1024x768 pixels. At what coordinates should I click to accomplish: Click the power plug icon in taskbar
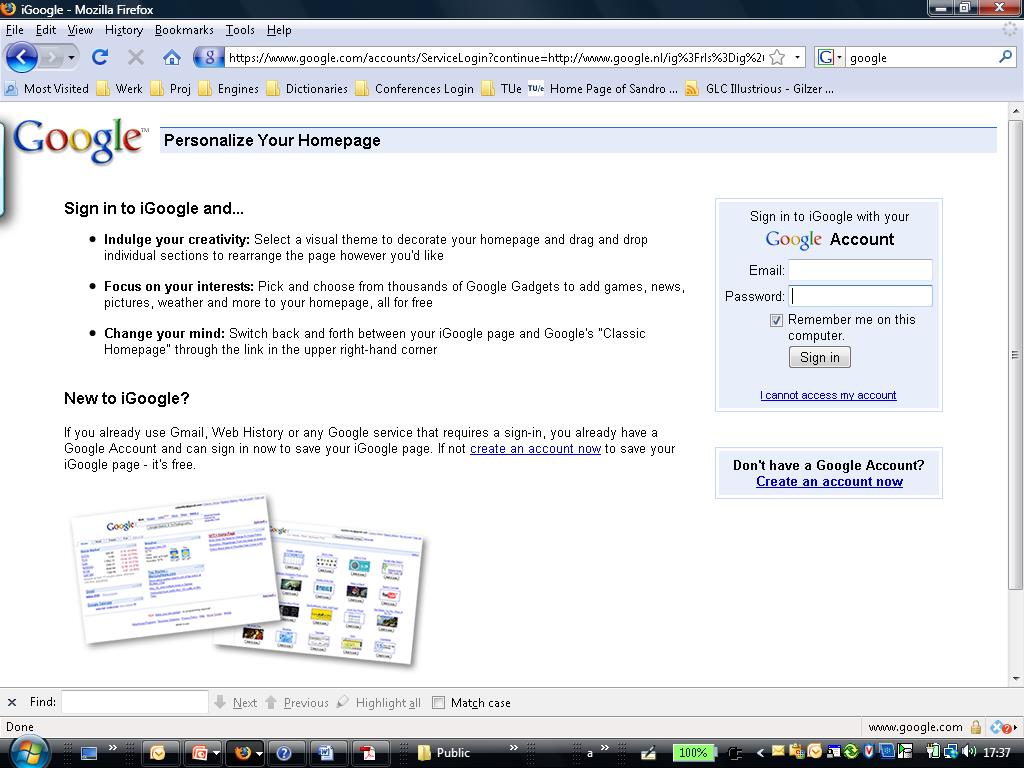734,753
